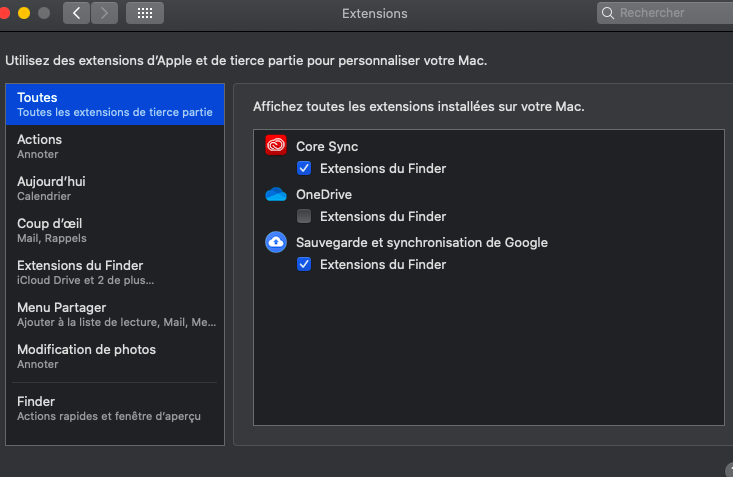Select Menu Partager category
733x477 pixels.
tap(115, 314)
